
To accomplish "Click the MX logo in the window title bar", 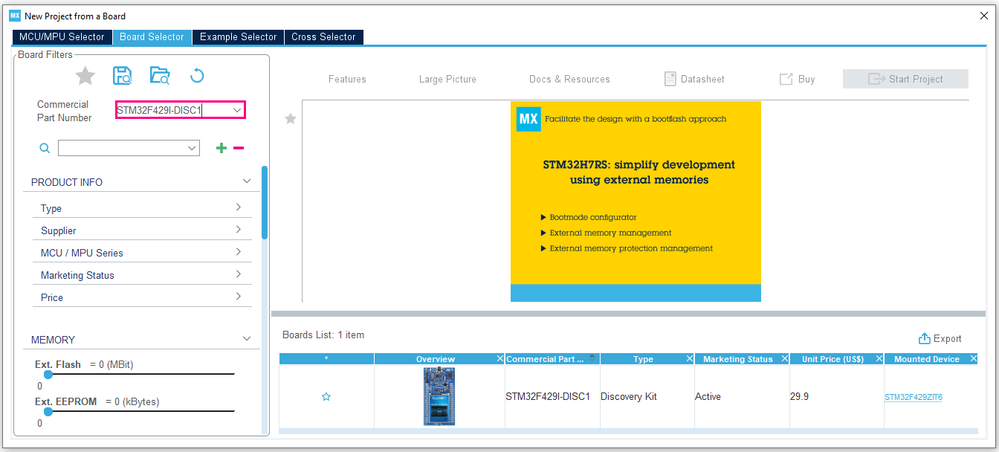I will point(14,16).
